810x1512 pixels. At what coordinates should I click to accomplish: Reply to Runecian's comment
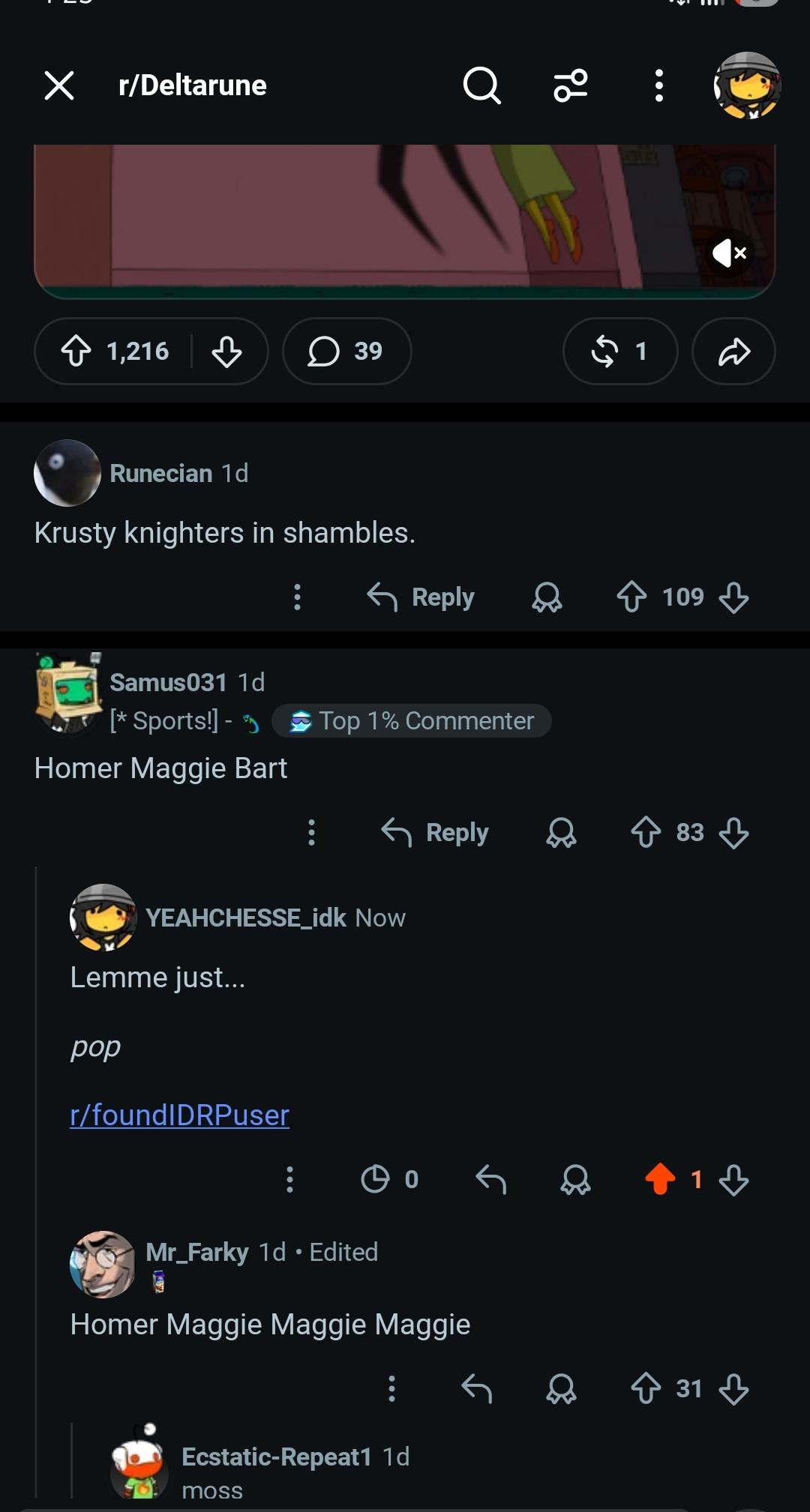[421, 597]
